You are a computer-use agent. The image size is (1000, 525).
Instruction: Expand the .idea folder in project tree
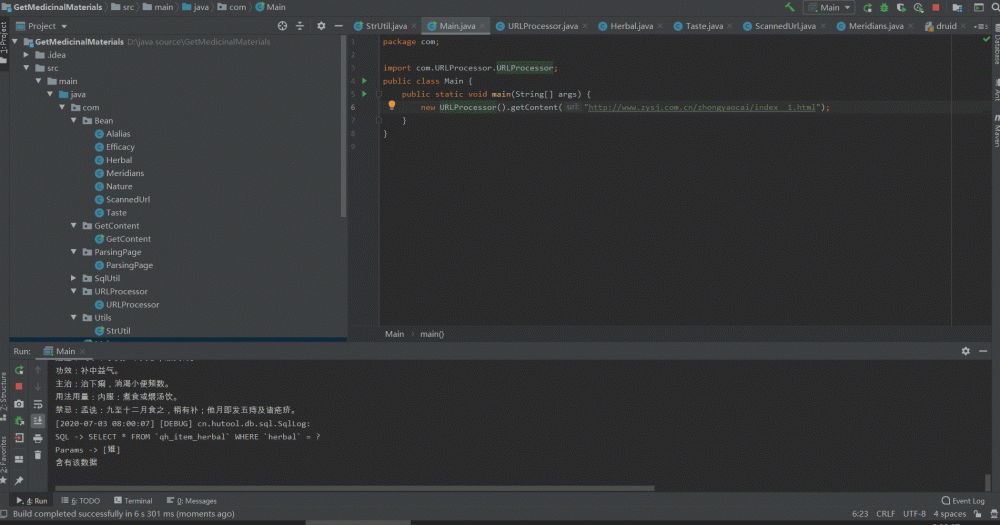point(27,55)
